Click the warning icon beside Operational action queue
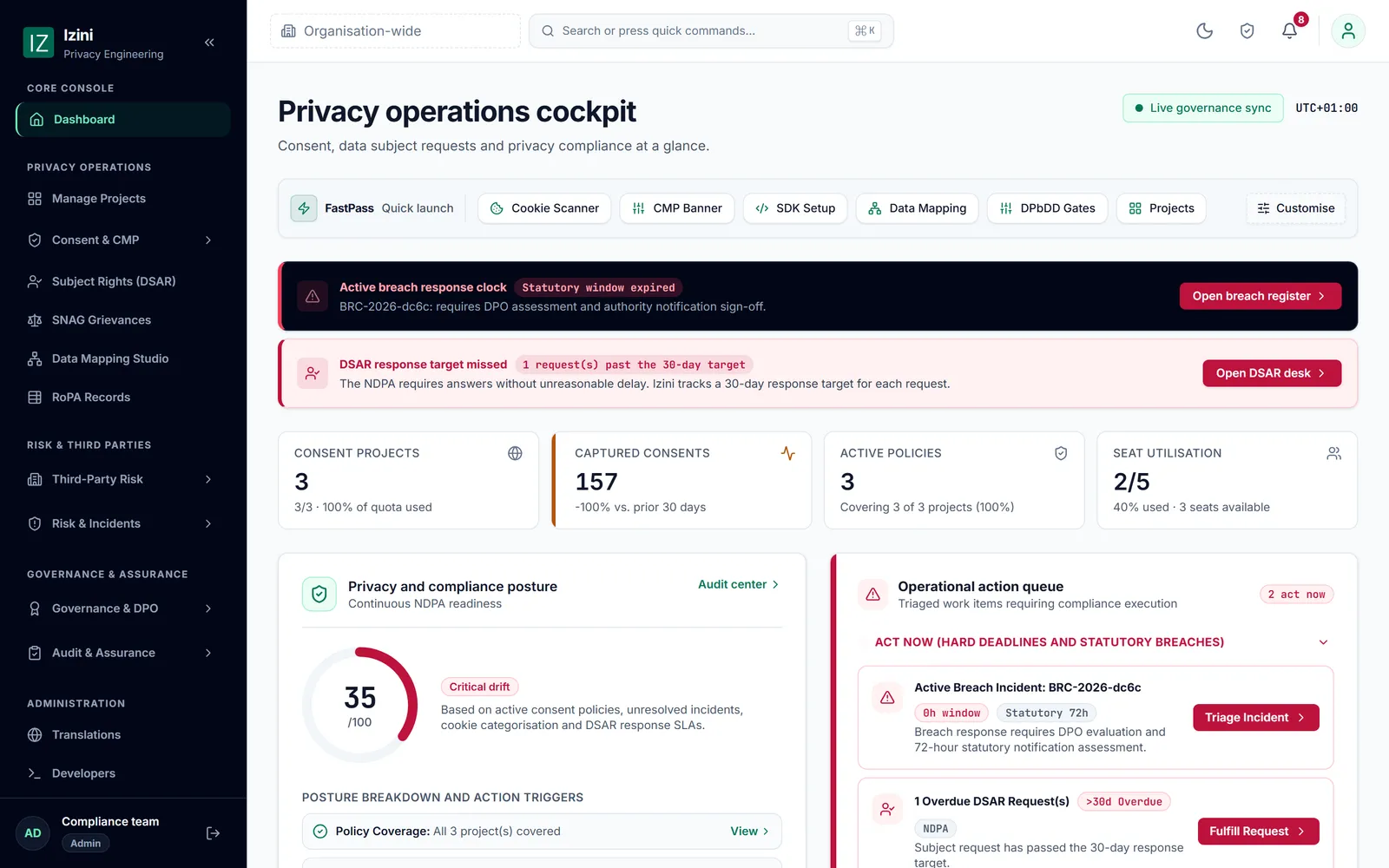The width and height of the screenshot is (1389, 868). point(872,595)
